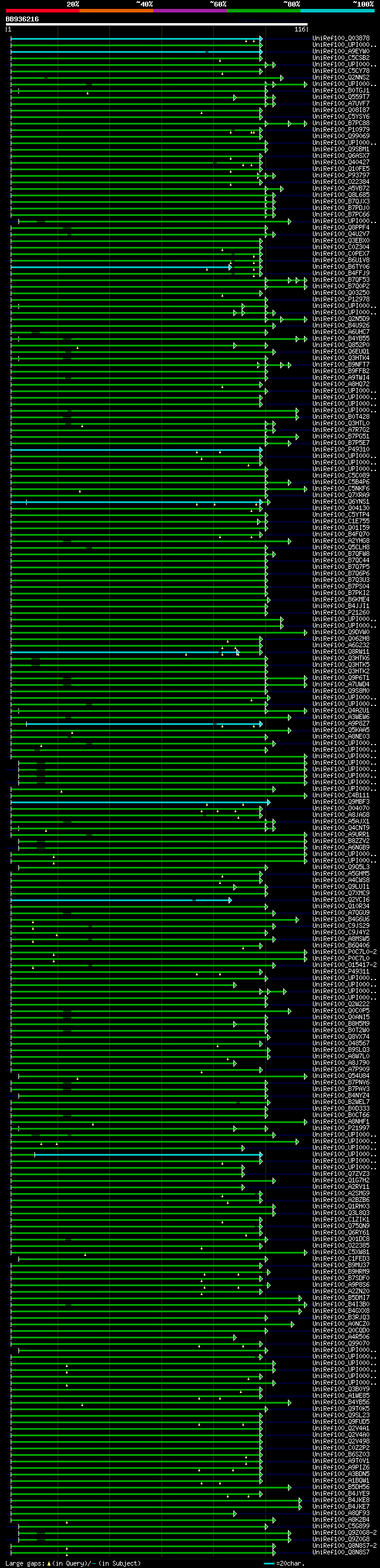This screenshot has height=1568, width=380.
Task: Open UniRef100_Q8PPF4 alignment
Action: pos(341,228)
